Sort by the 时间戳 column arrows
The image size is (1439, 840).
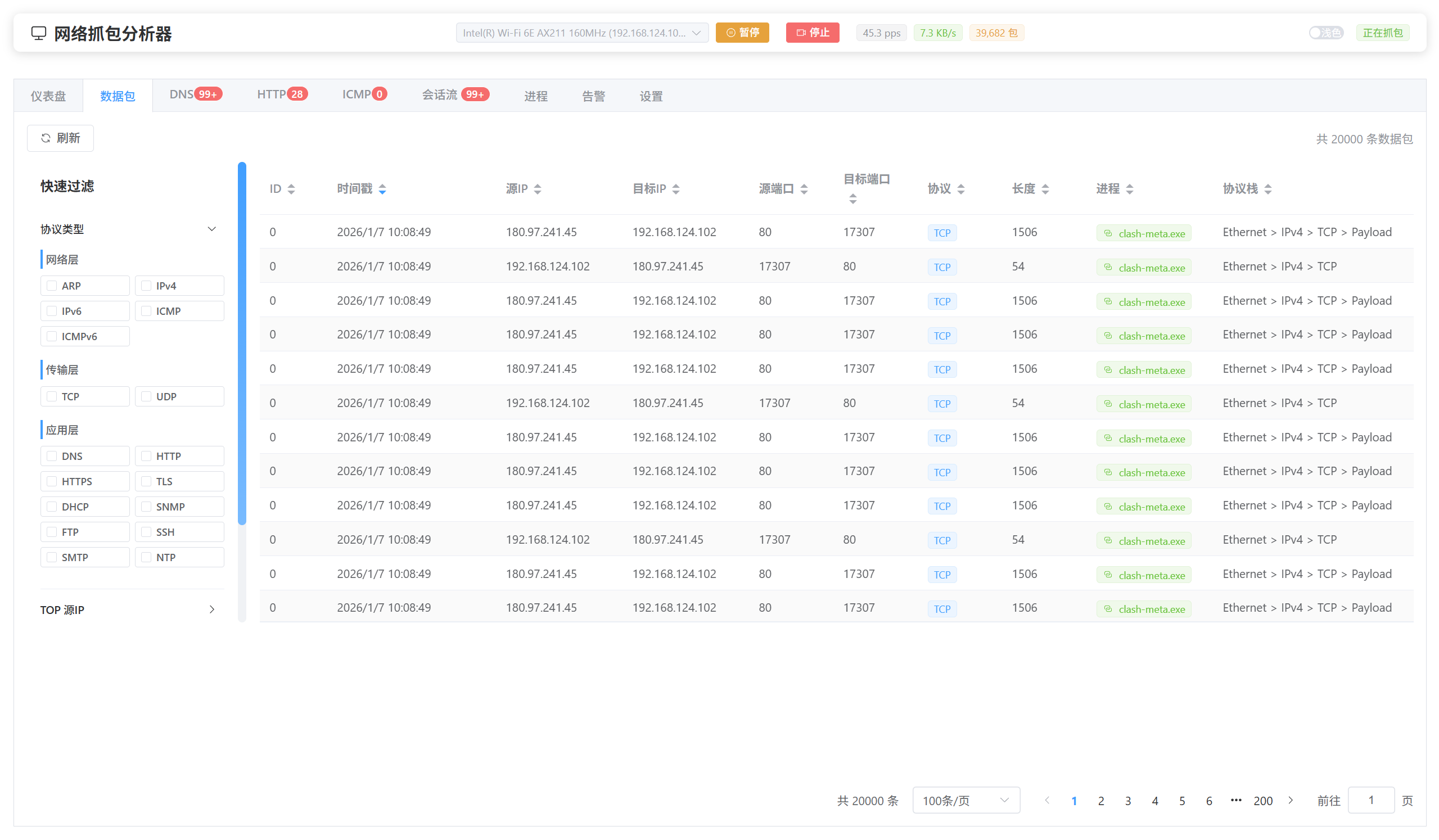pyautogui.click(x=382, y=189)
